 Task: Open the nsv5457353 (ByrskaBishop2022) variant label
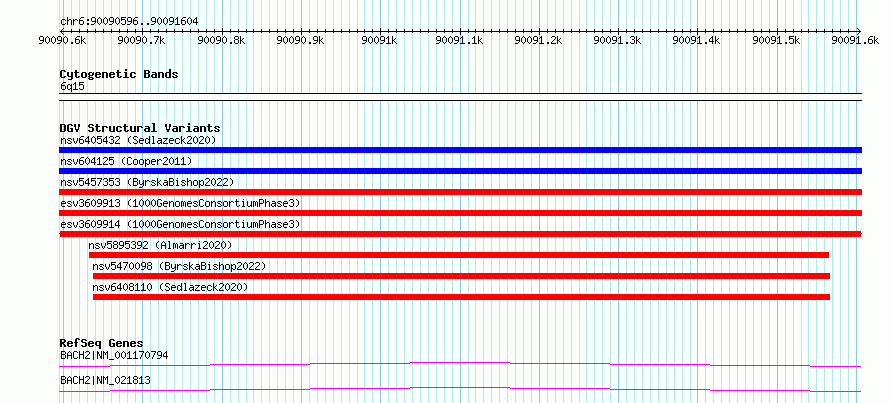(x=146, y=182)
